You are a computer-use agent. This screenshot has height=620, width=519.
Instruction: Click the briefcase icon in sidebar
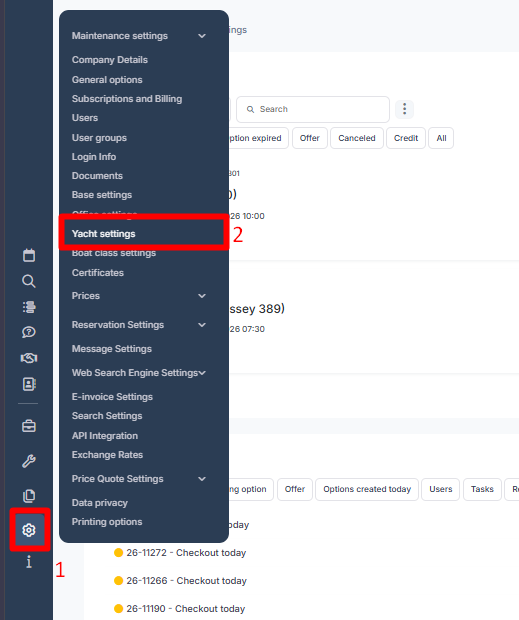[29, 426]
